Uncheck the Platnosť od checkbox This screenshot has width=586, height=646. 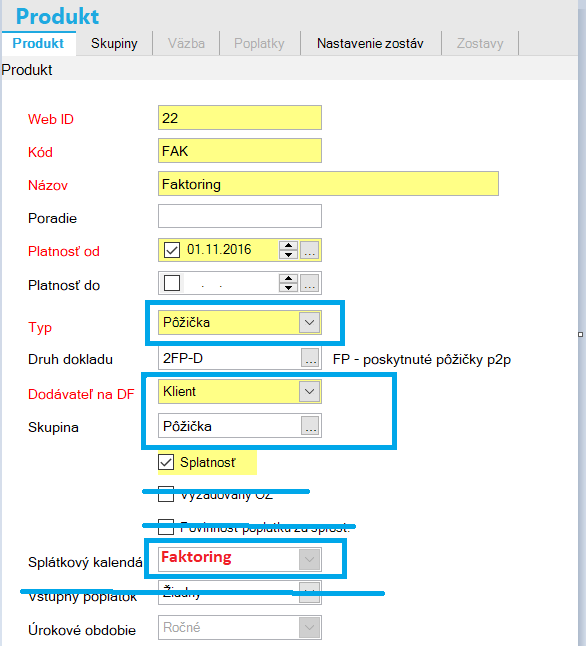pyautogui.click(x=172, y=250)
